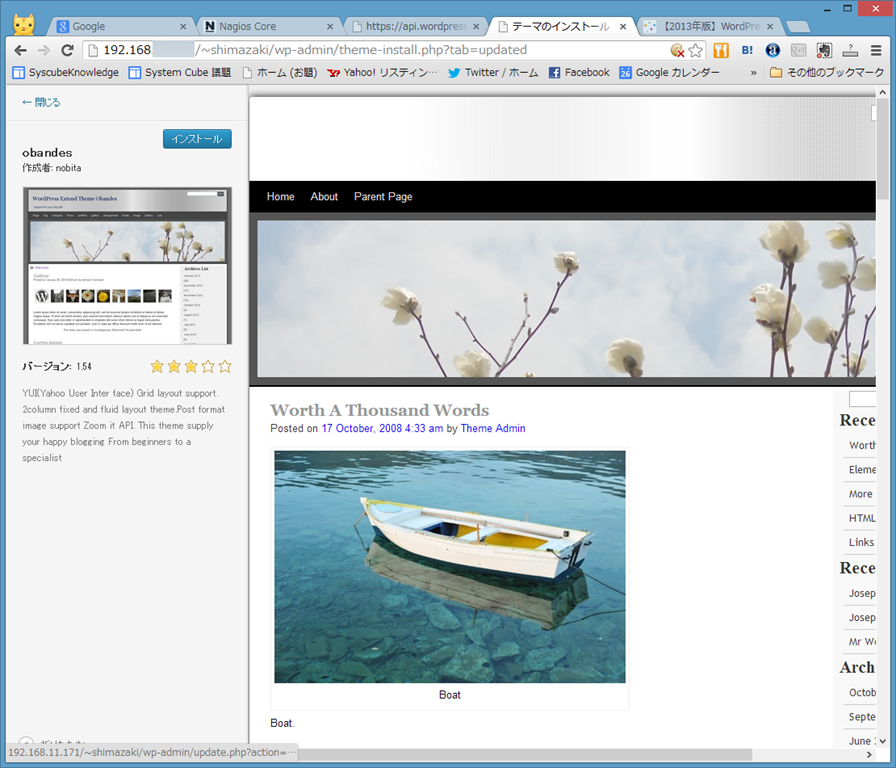Open the Theme Admin author link

tap(493, 428)
